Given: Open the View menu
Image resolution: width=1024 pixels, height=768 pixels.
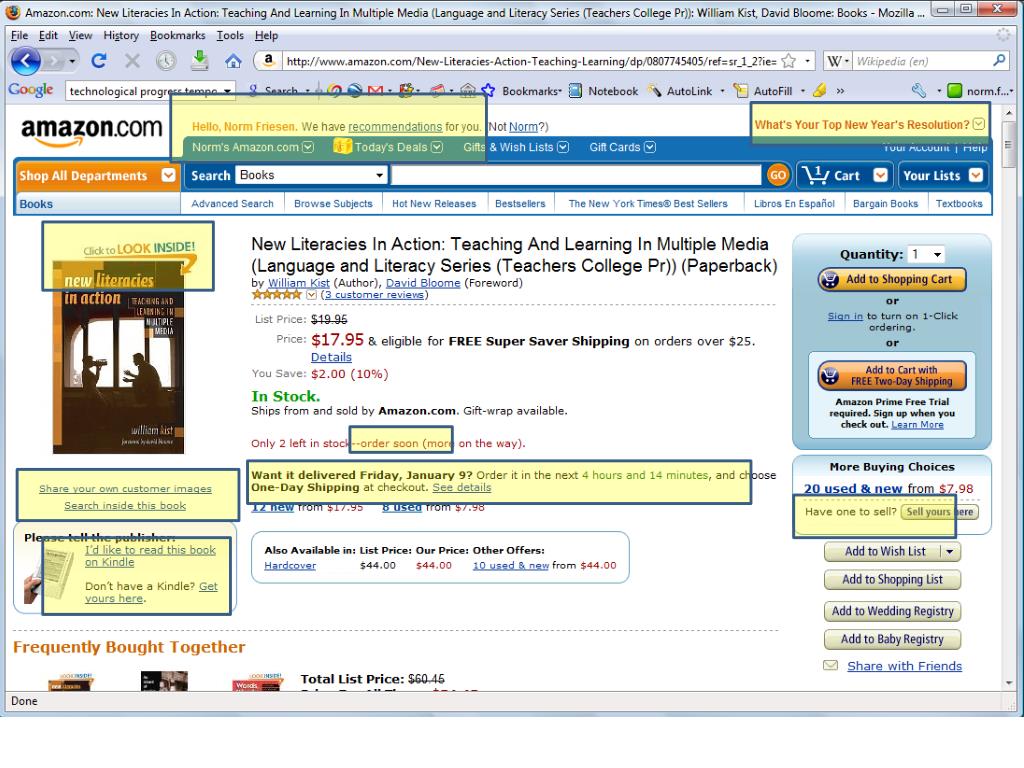Looking at the screenshot, I should point(80,35).
